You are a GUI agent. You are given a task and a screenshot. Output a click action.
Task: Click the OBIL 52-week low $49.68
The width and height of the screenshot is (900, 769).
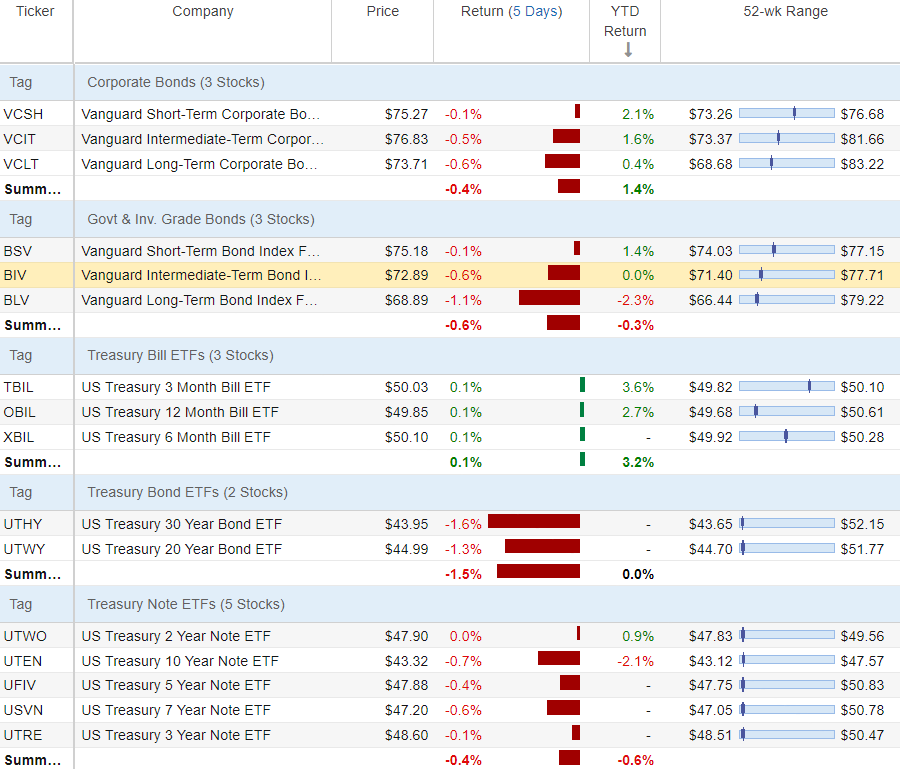[711, 412]
